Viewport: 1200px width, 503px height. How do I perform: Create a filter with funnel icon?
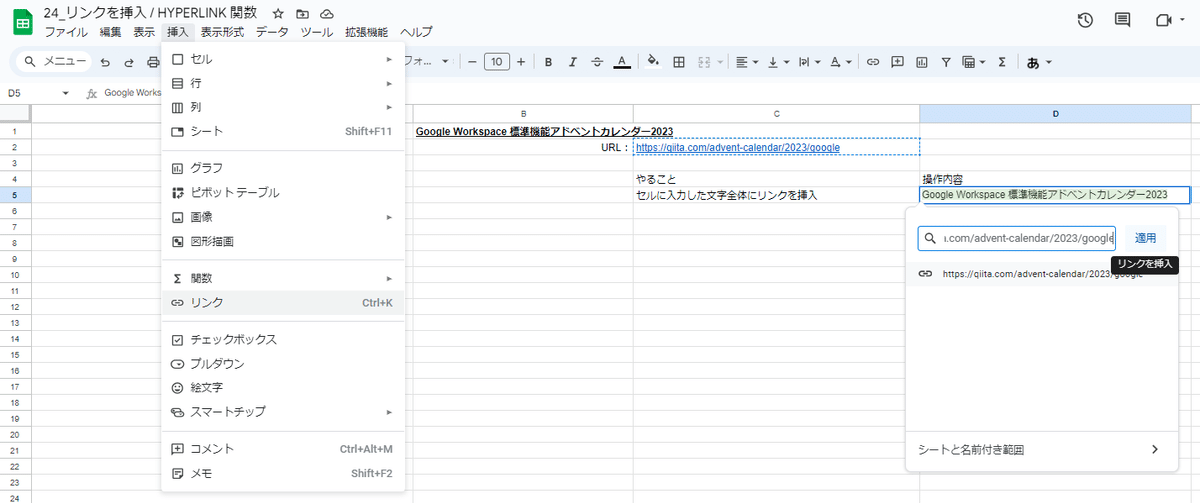945,62
